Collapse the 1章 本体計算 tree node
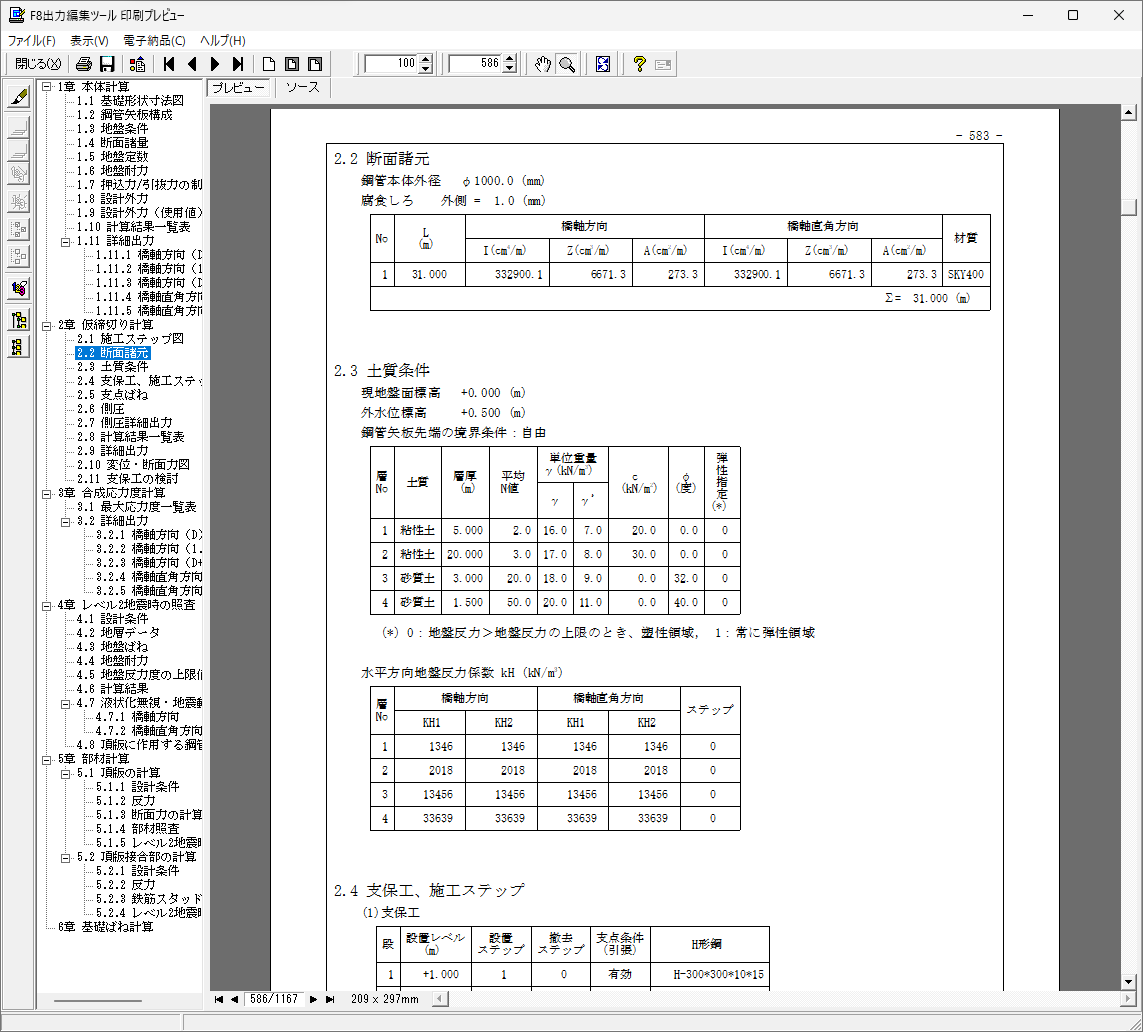Image resolution: width=1143 pixels, height=1032 pixels. [x=47, y=87]
